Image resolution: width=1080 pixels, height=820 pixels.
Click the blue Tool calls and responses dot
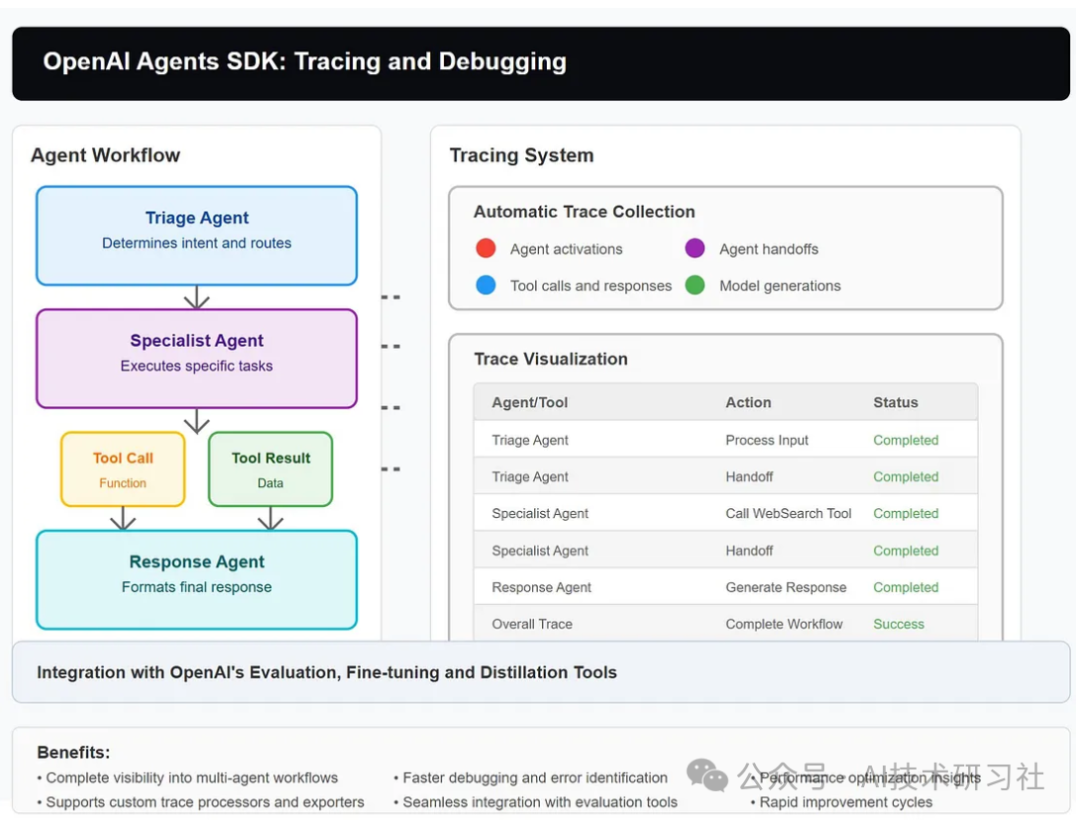[x=486, y=285]
